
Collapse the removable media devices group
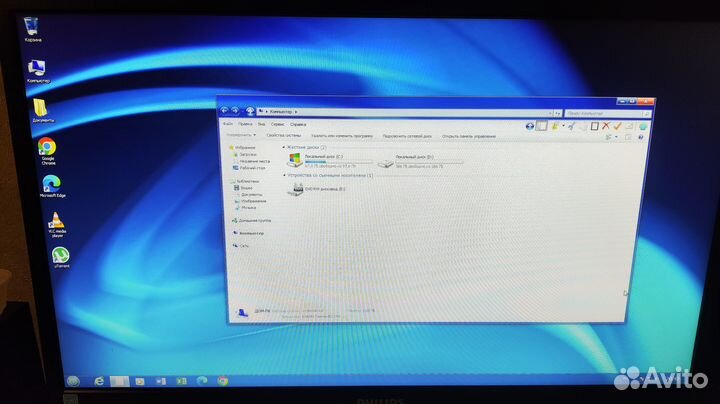pos(285,175)
